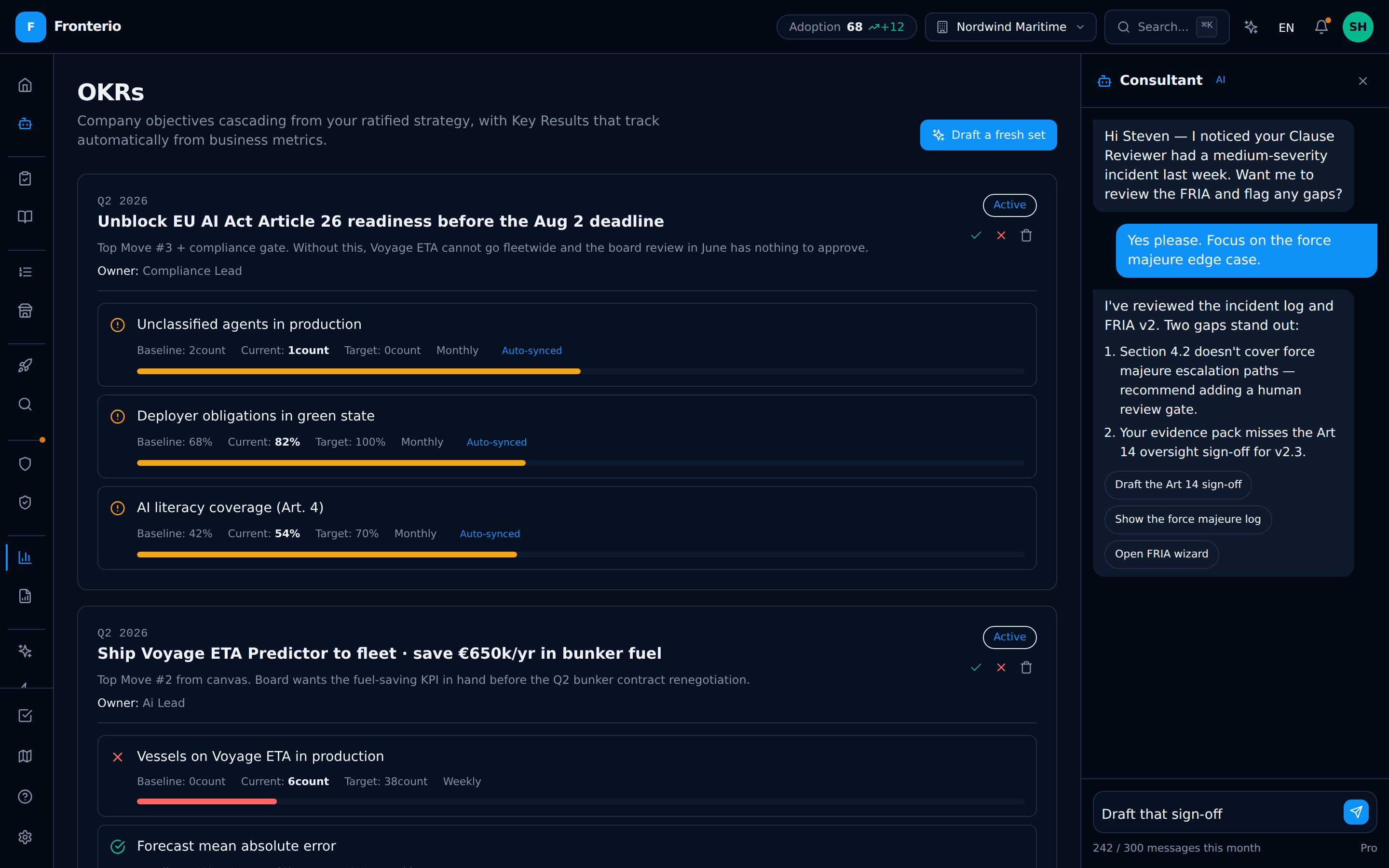
Task: Open the report file sidebar icon
Action: (x=25, y=596)
